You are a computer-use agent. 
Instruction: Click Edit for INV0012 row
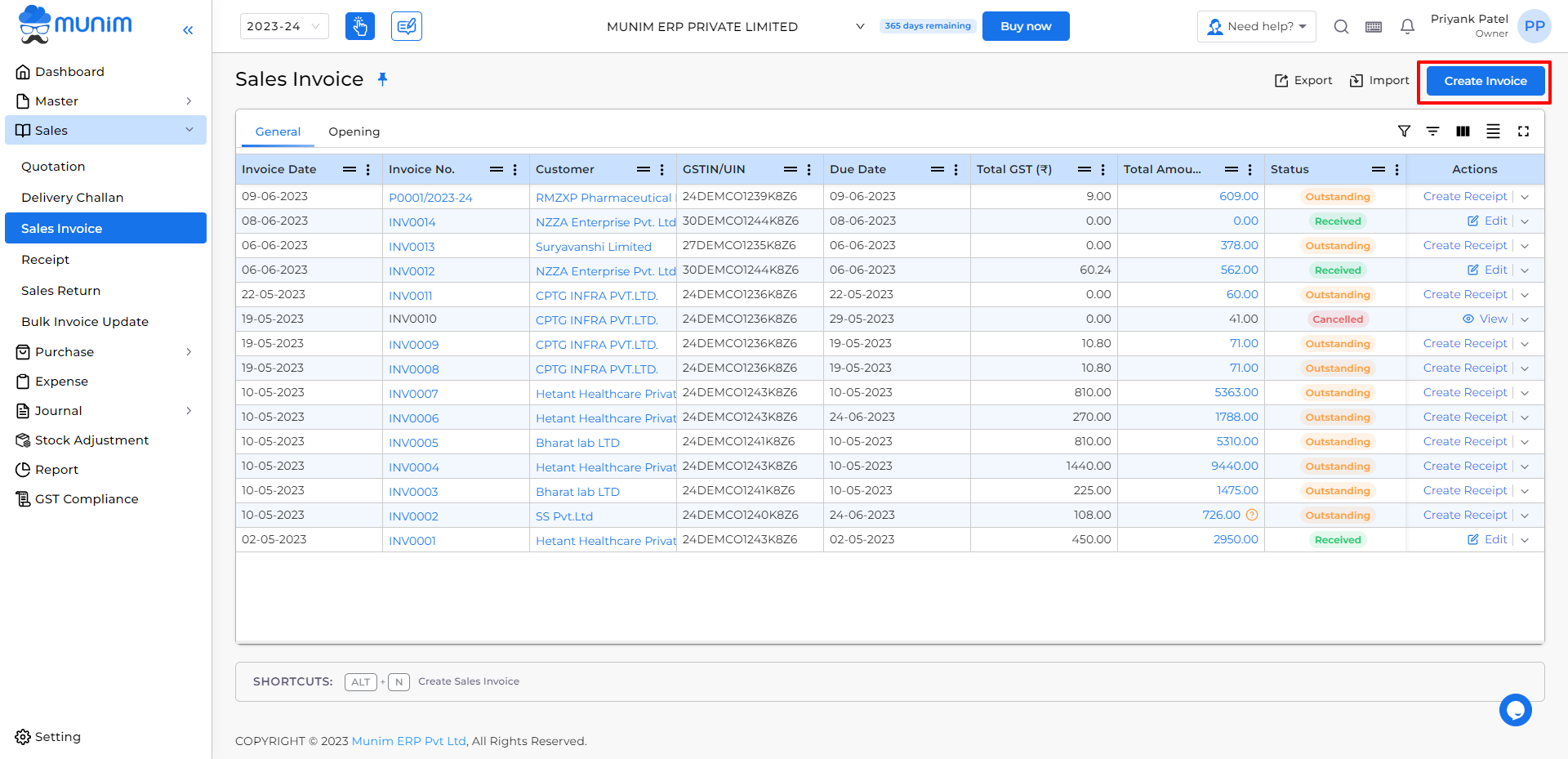[1487, 270]
